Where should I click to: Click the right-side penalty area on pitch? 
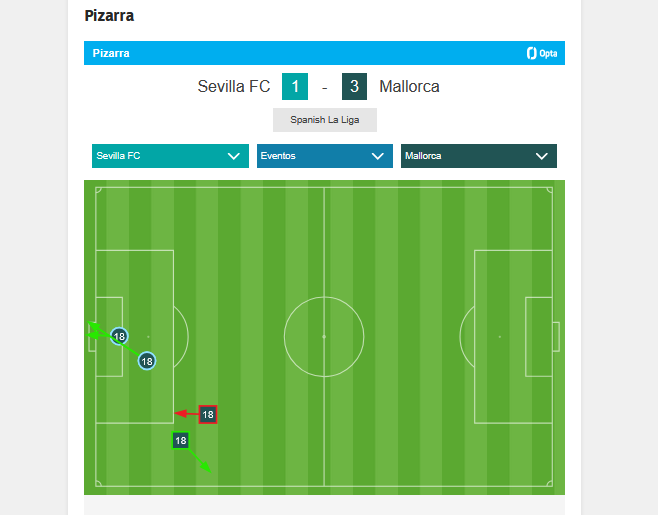point(512,336)
